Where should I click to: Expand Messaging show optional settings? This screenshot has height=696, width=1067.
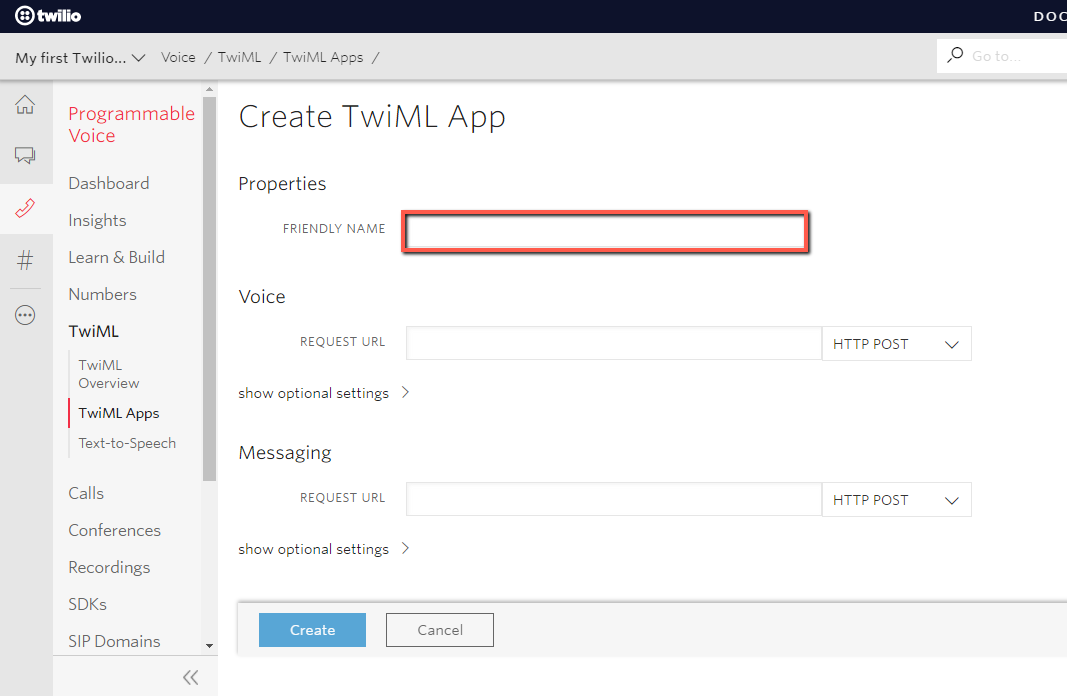tap(324, 548)
